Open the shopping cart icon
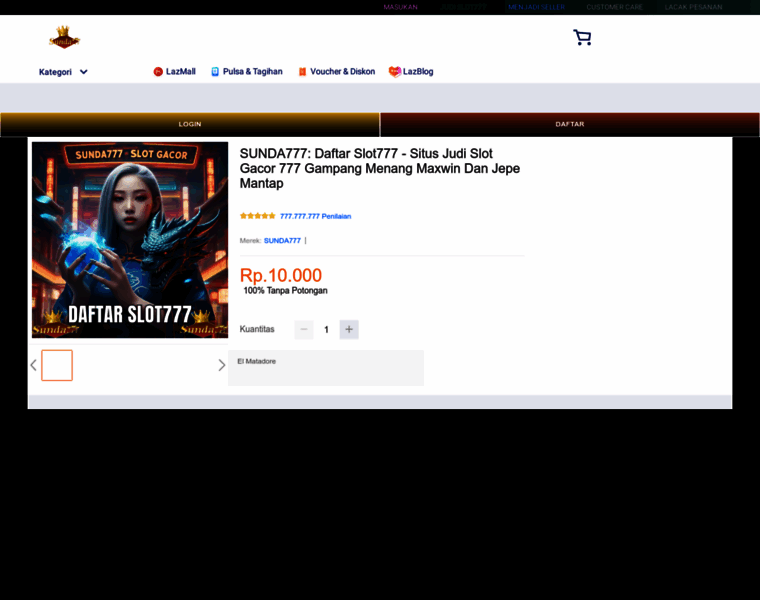Image resolution: width=760 pixels, height=600 pixels. pyautogui.click(x=582, y=37)
